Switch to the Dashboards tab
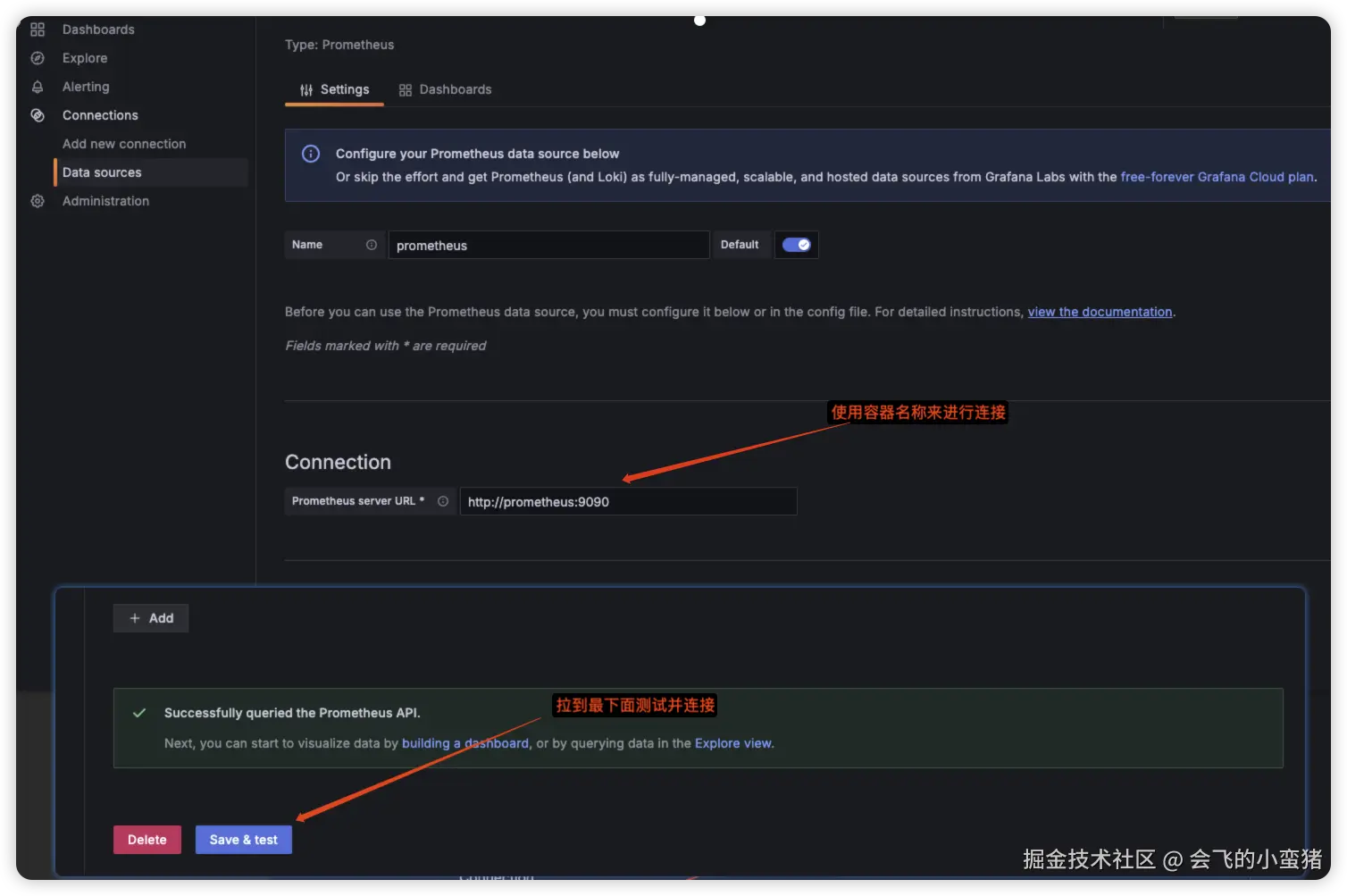1347x896 pixels. [x=445, y=89]
